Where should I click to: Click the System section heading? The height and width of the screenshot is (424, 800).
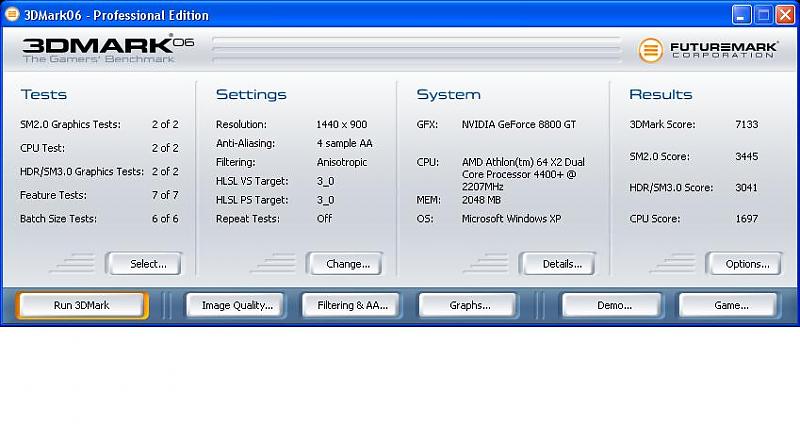(448, 94)
